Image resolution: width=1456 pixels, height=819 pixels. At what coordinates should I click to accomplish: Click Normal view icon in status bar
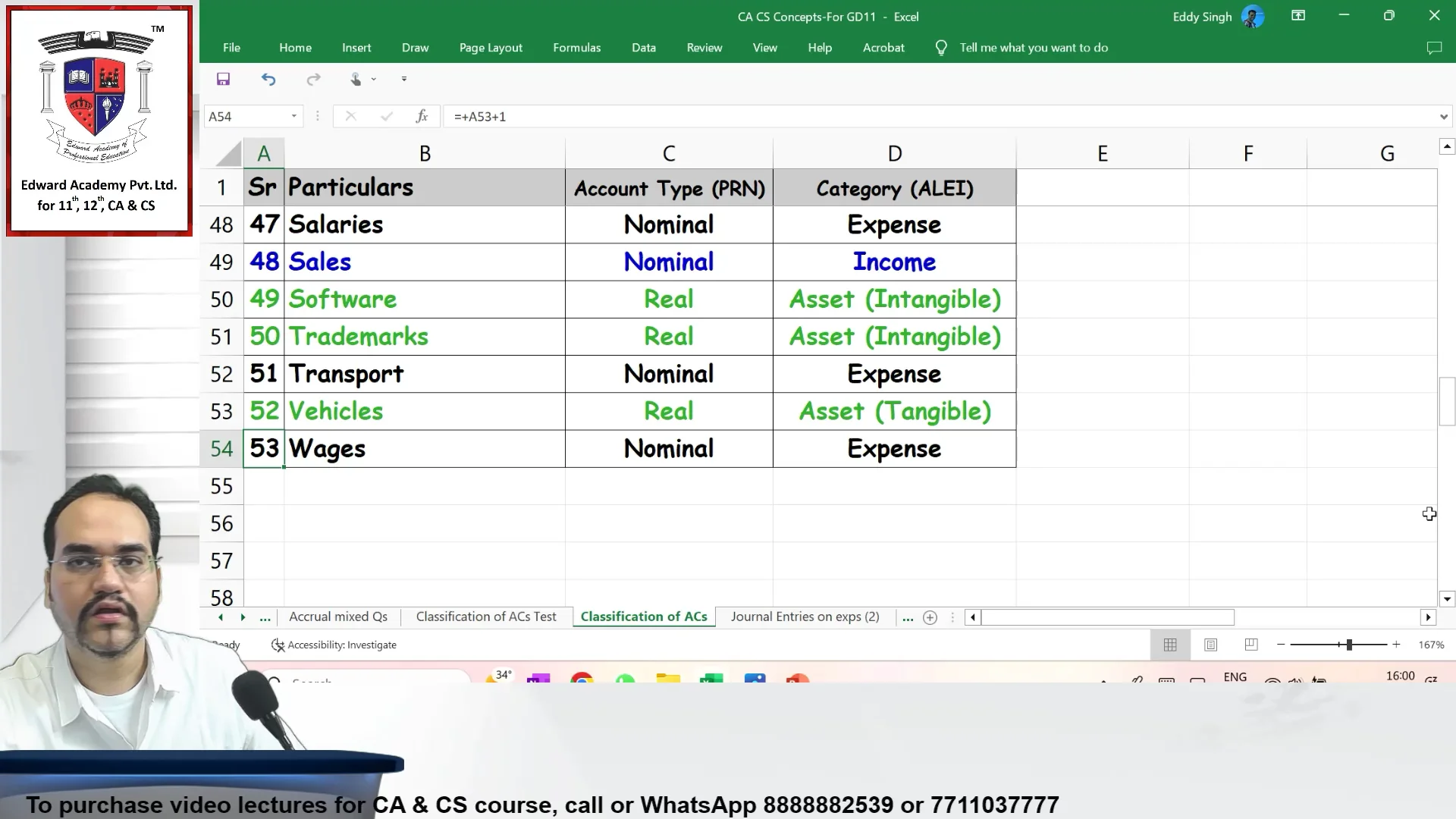1169,645
